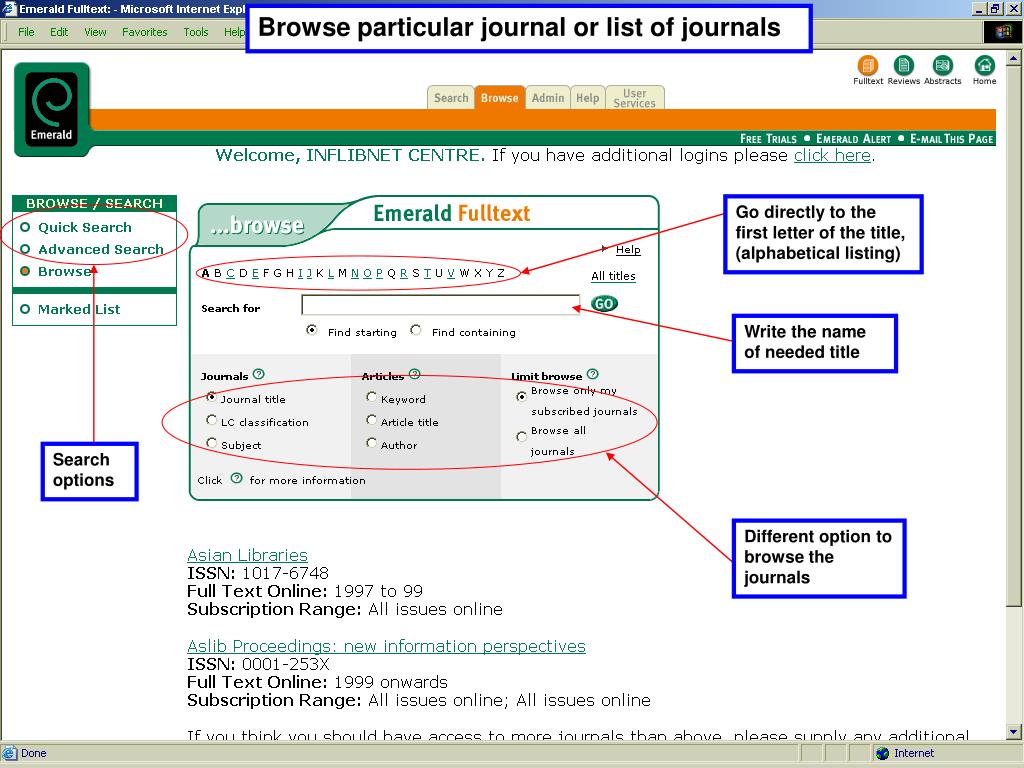Select Journal title radio option
Screen dimensions: 1024x768
tap(211, 396)
